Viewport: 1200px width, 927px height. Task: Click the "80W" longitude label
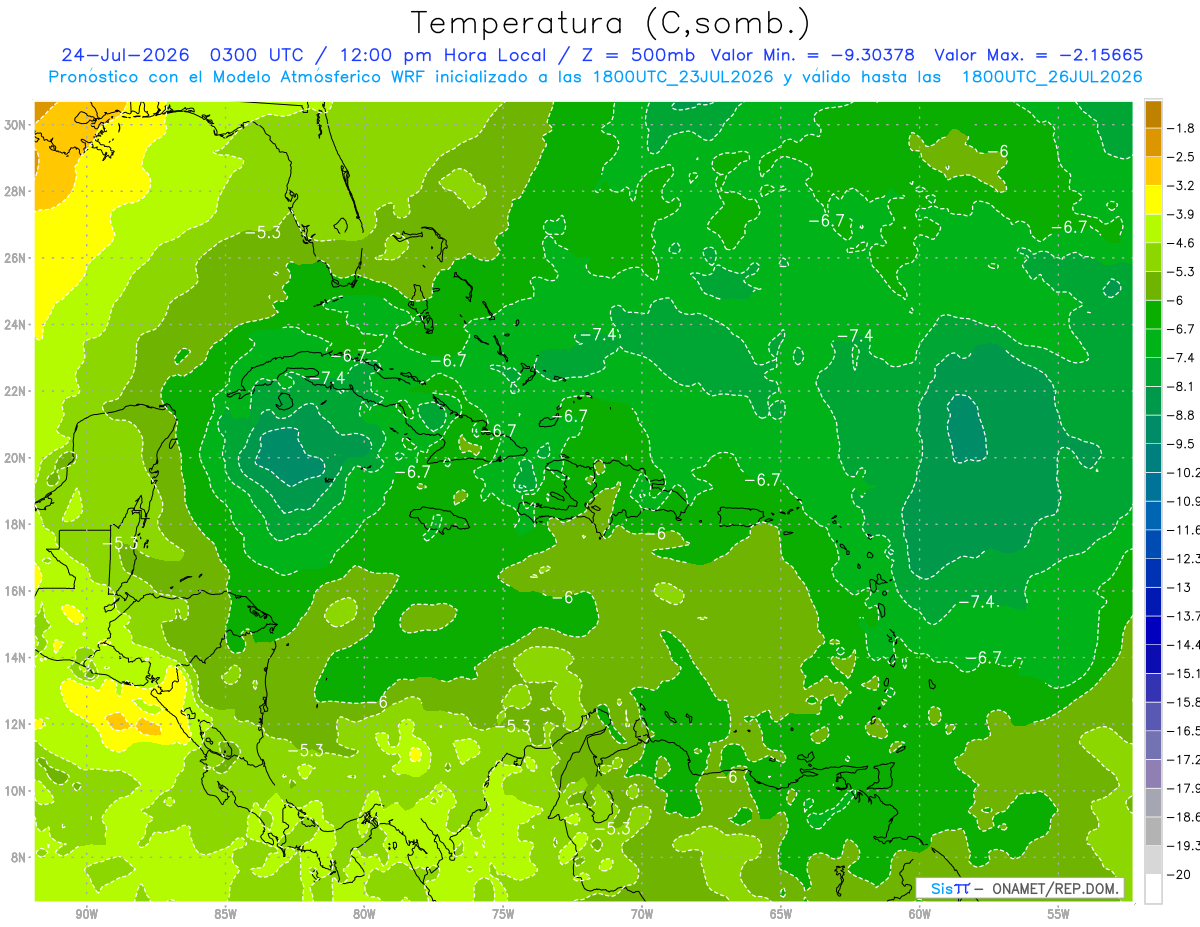pos(364,914)
